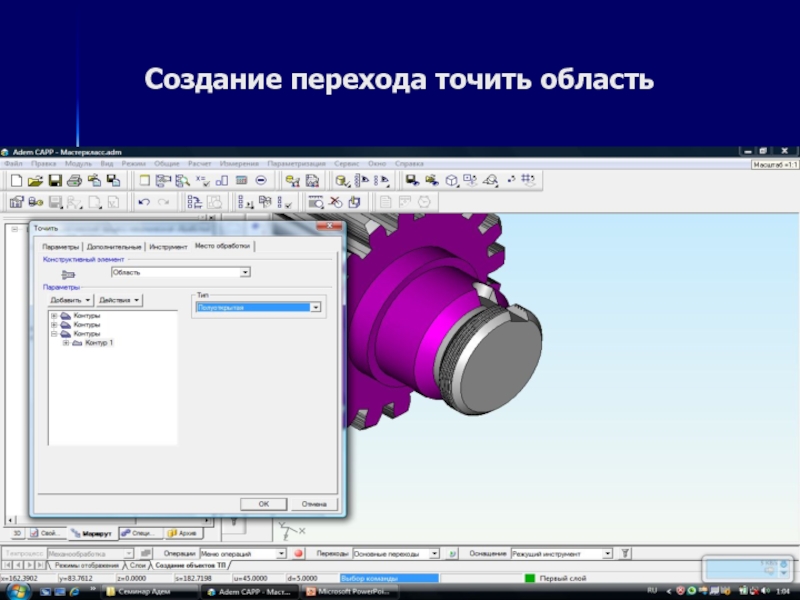Click the Save diskette icon
The image size is (800, 600).
[55, 181]
